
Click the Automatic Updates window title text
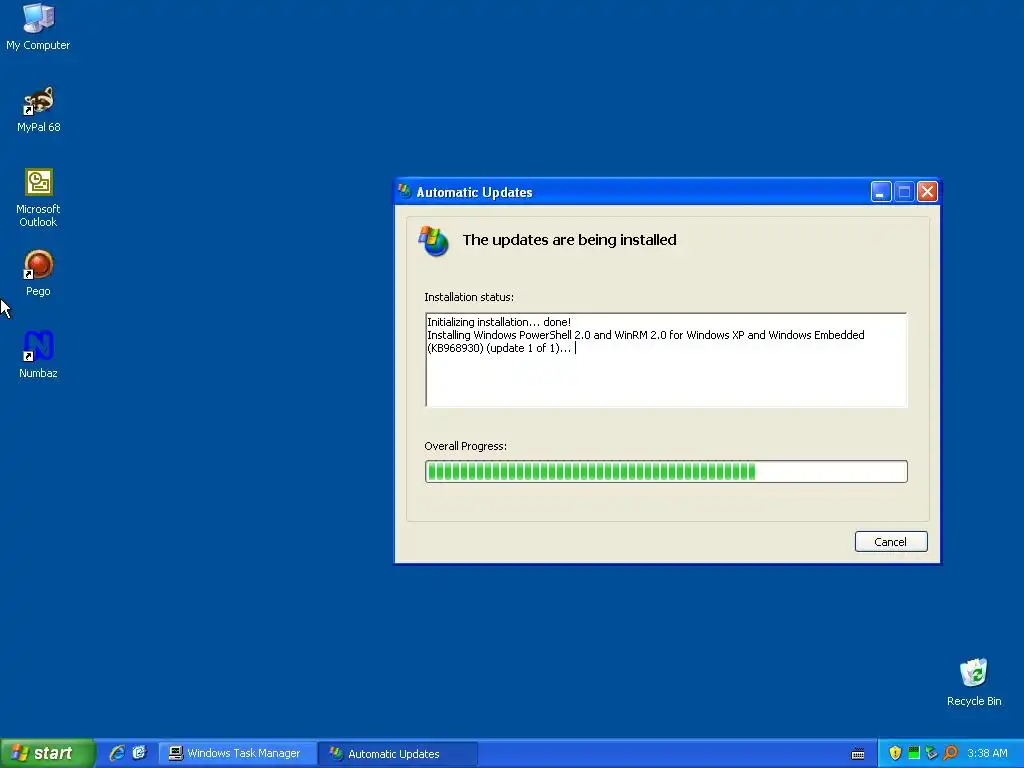(x=474, y=192)
